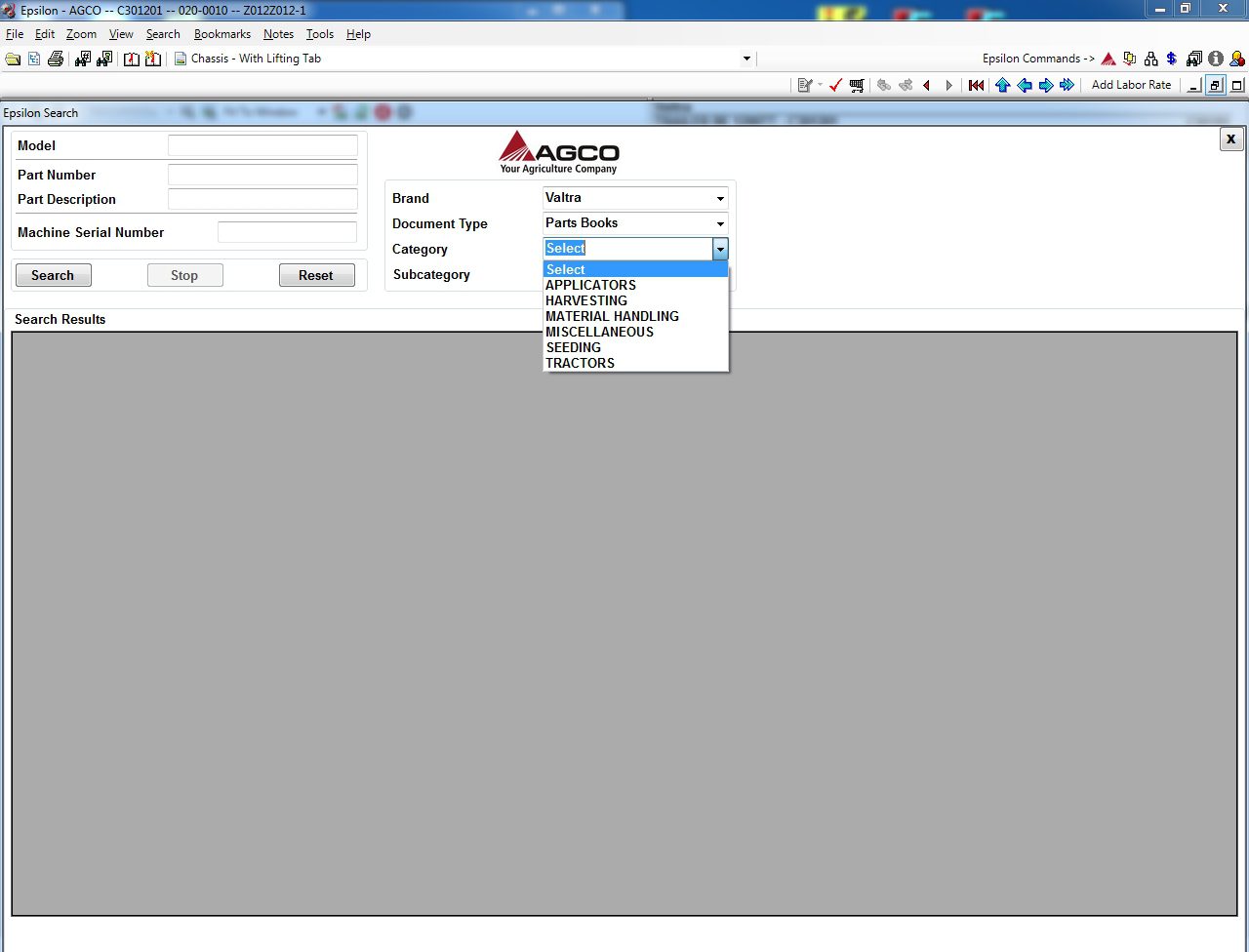Click the red AGCO triangle command icon

[x=1108, y=59]
